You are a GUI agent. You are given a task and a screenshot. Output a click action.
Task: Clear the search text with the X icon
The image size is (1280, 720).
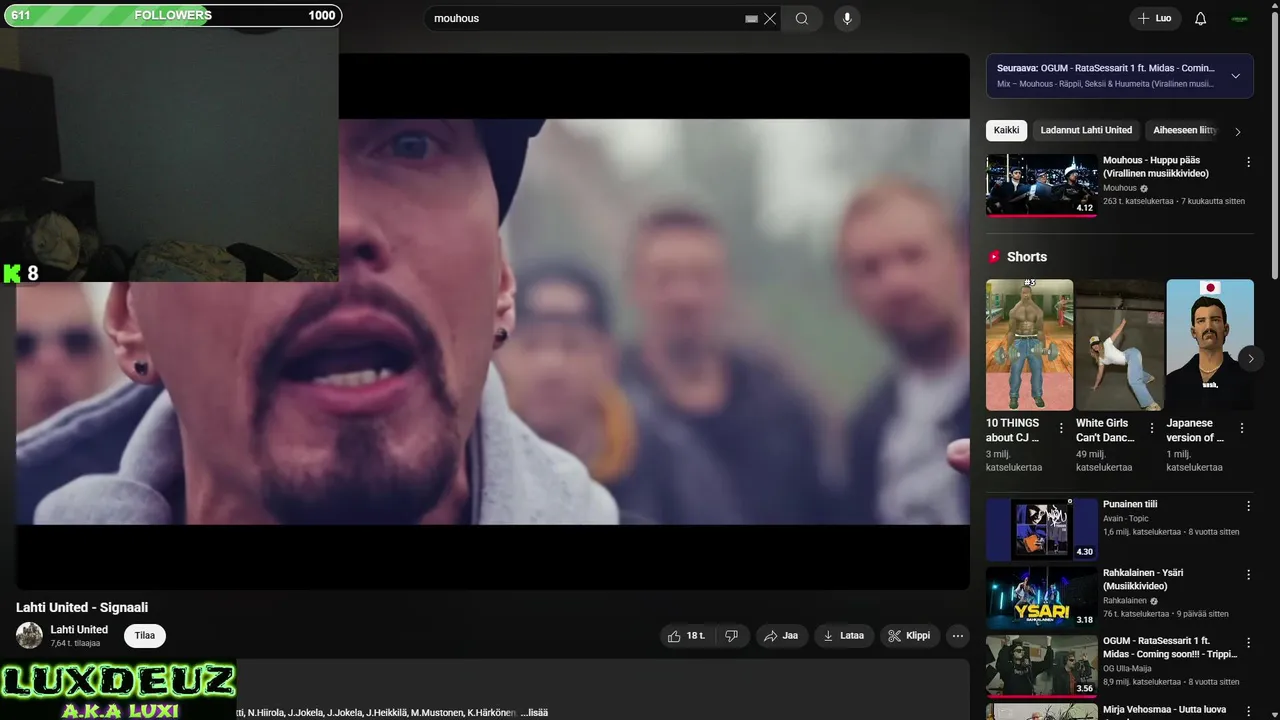click(770, 19)
